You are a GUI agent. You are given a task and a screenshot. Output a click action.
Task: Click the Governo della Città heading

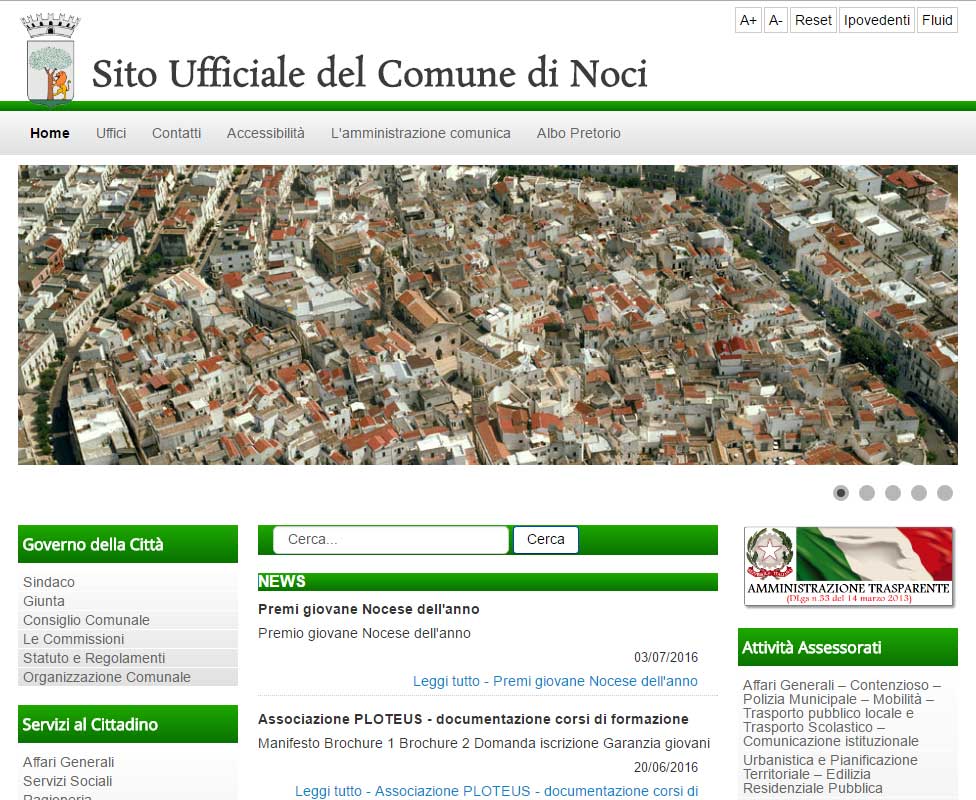point(93,545)
